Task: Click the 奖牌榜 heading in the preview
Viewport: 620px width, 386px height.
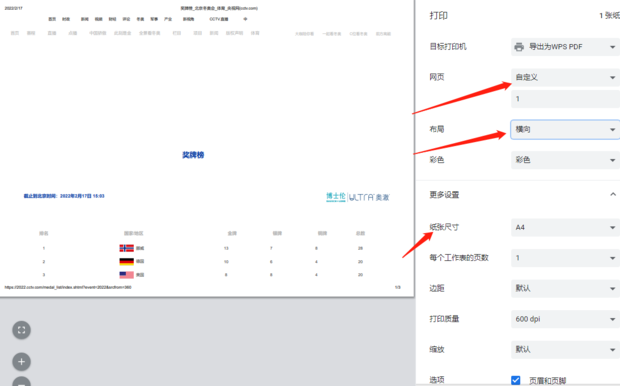Action: pos(193,155)
